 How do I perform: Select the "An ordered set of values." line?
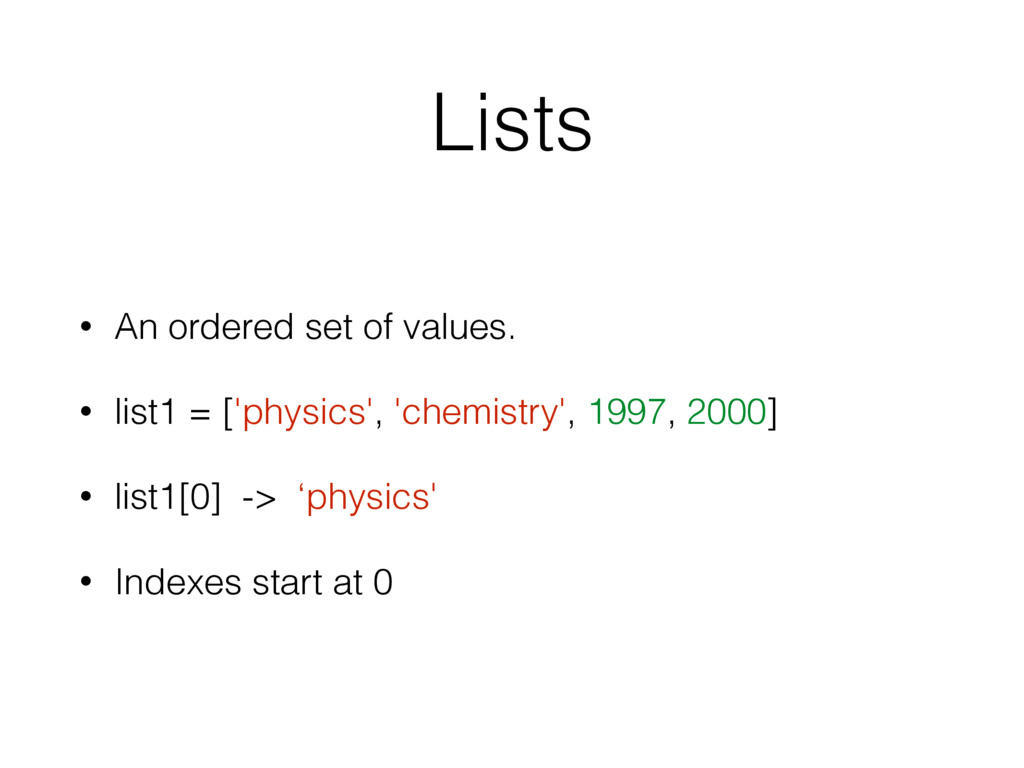[315, 326]
